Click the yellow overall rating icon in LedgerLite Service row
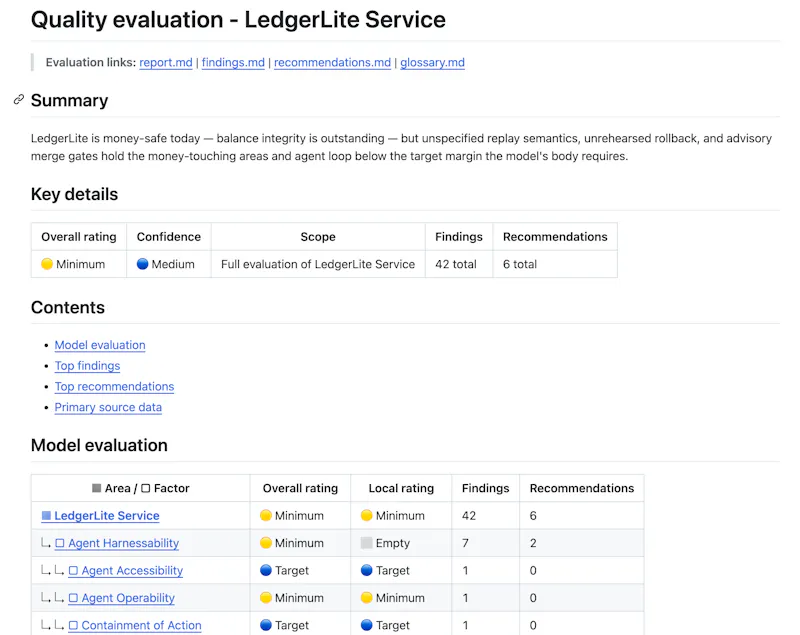 (265, 515)
